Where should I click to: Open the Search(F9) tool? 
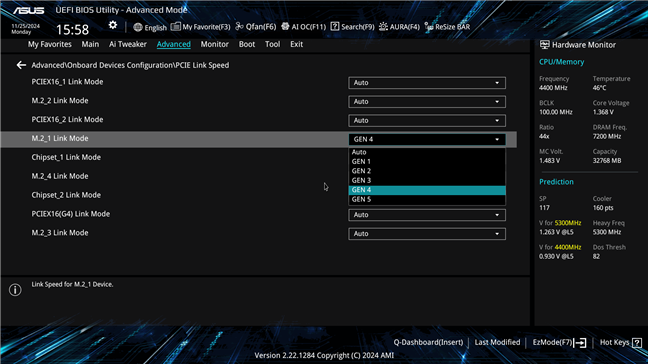(x=353, y=27)
